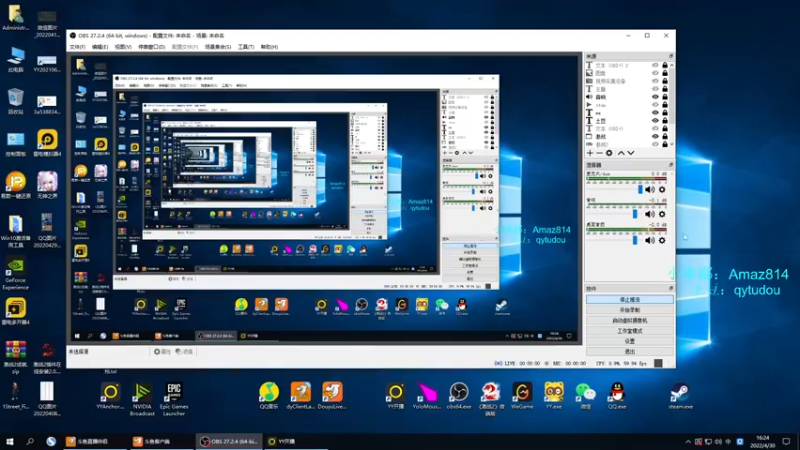800x450 pixels.
Task: Open the 编辑(E) menu
Action: coord(100,47)
